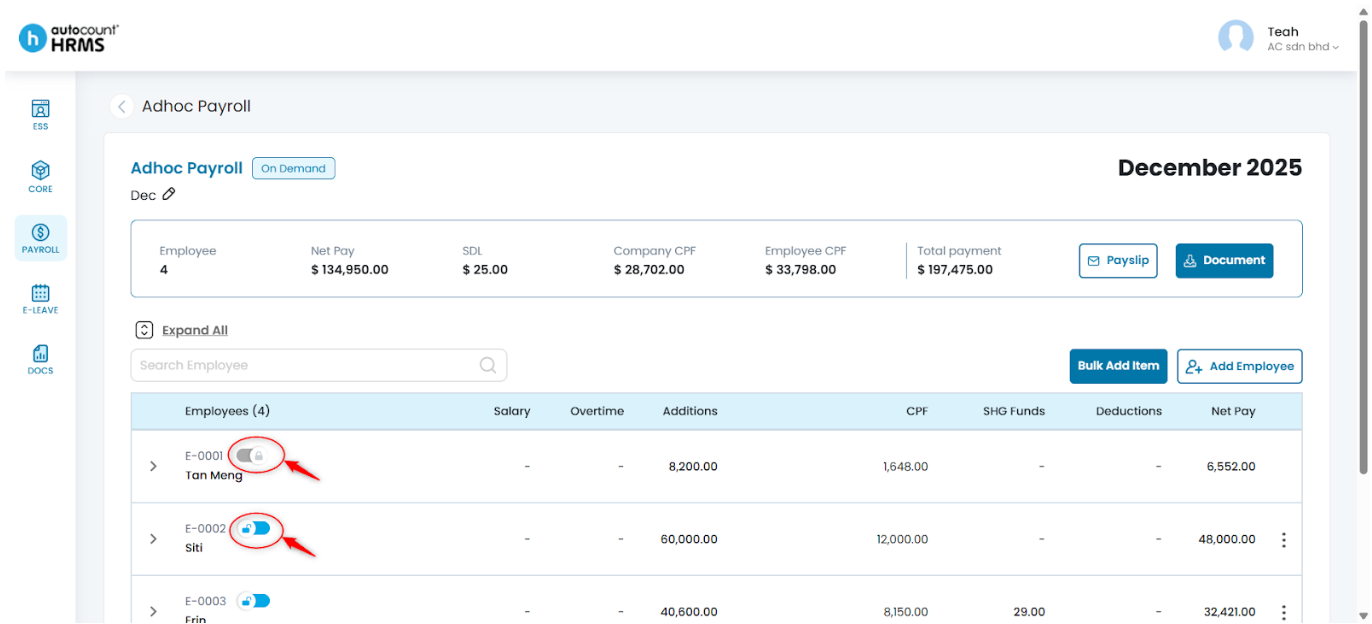Click the Total payment $ 197,475.00 value

tap(955, 270)
